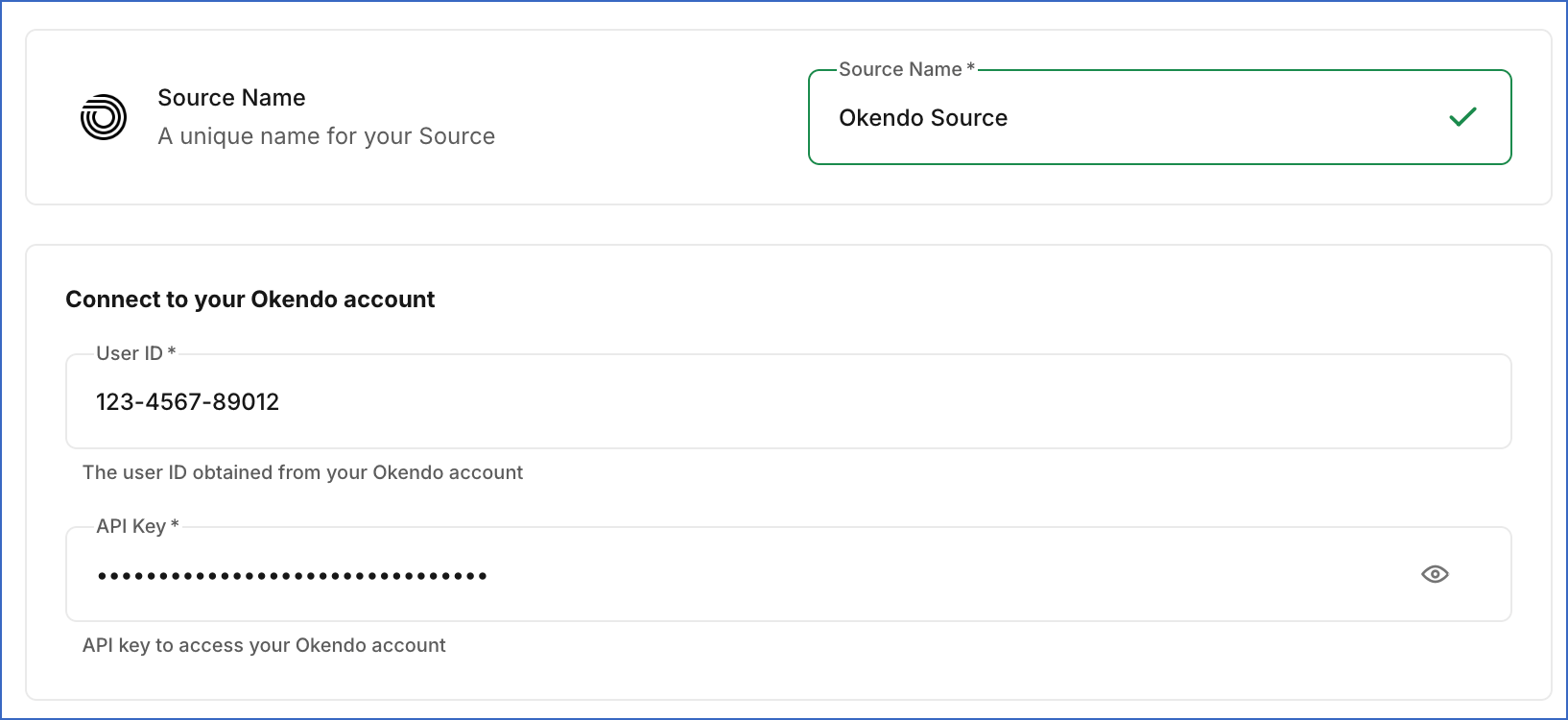
Task: Select the masked API Key input field
Action: 788,574
